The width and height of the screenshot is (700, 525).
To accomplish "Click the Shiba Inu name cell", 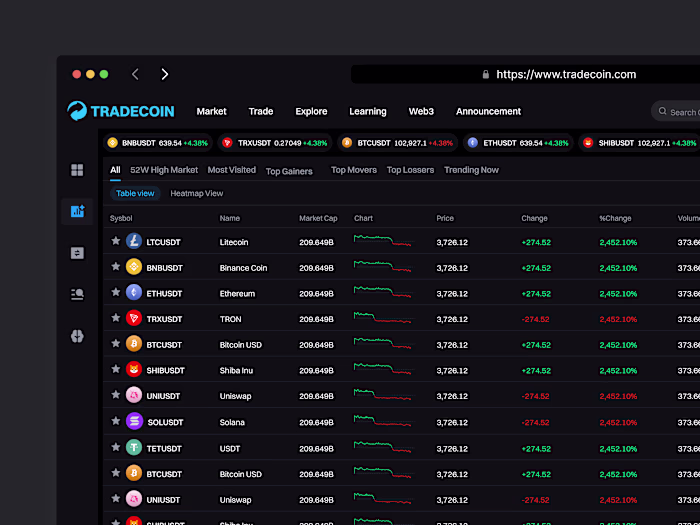I will point(236,371).
